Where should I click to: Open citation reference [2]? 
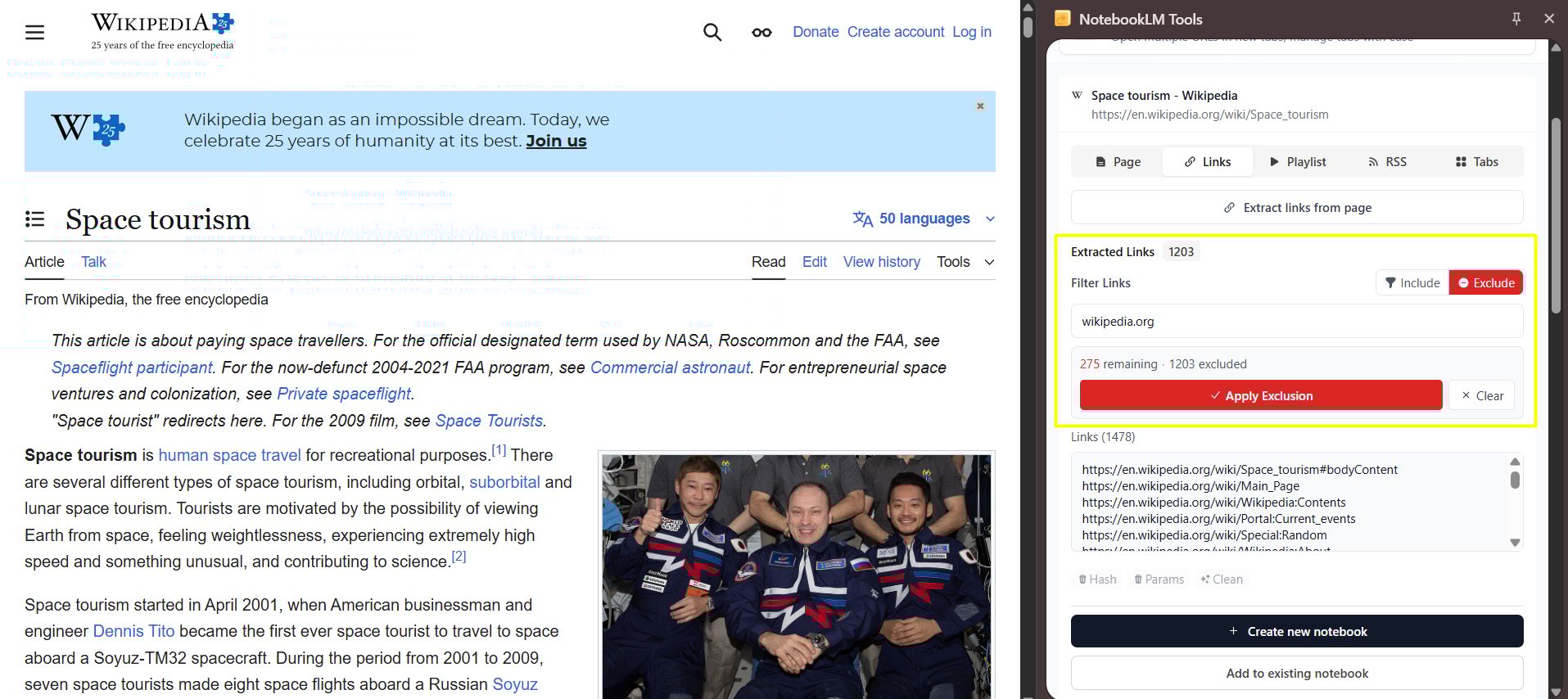pyautogui.click(x=459, y=557)
